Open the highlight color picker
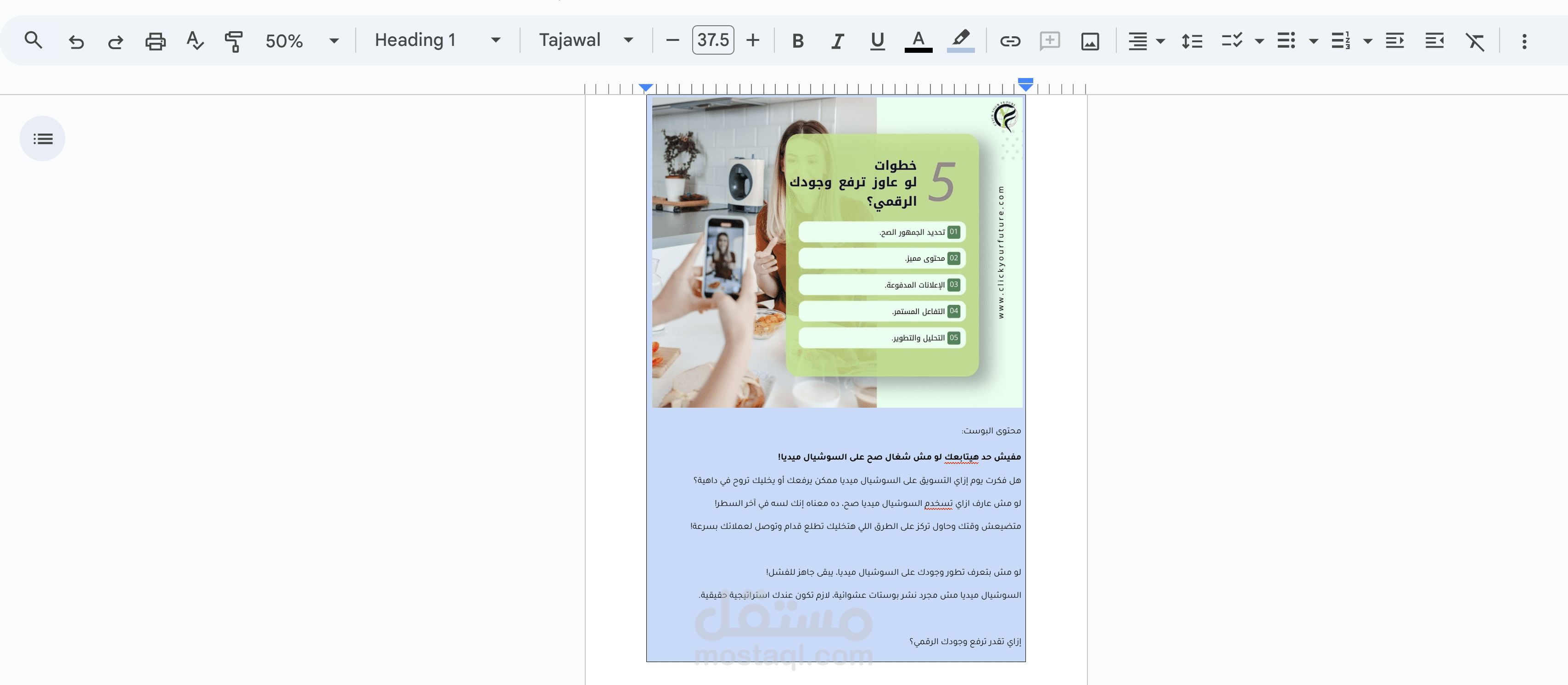Image resolution: width=1568 pixels, height=685 pixels. (x=961, y=41)
